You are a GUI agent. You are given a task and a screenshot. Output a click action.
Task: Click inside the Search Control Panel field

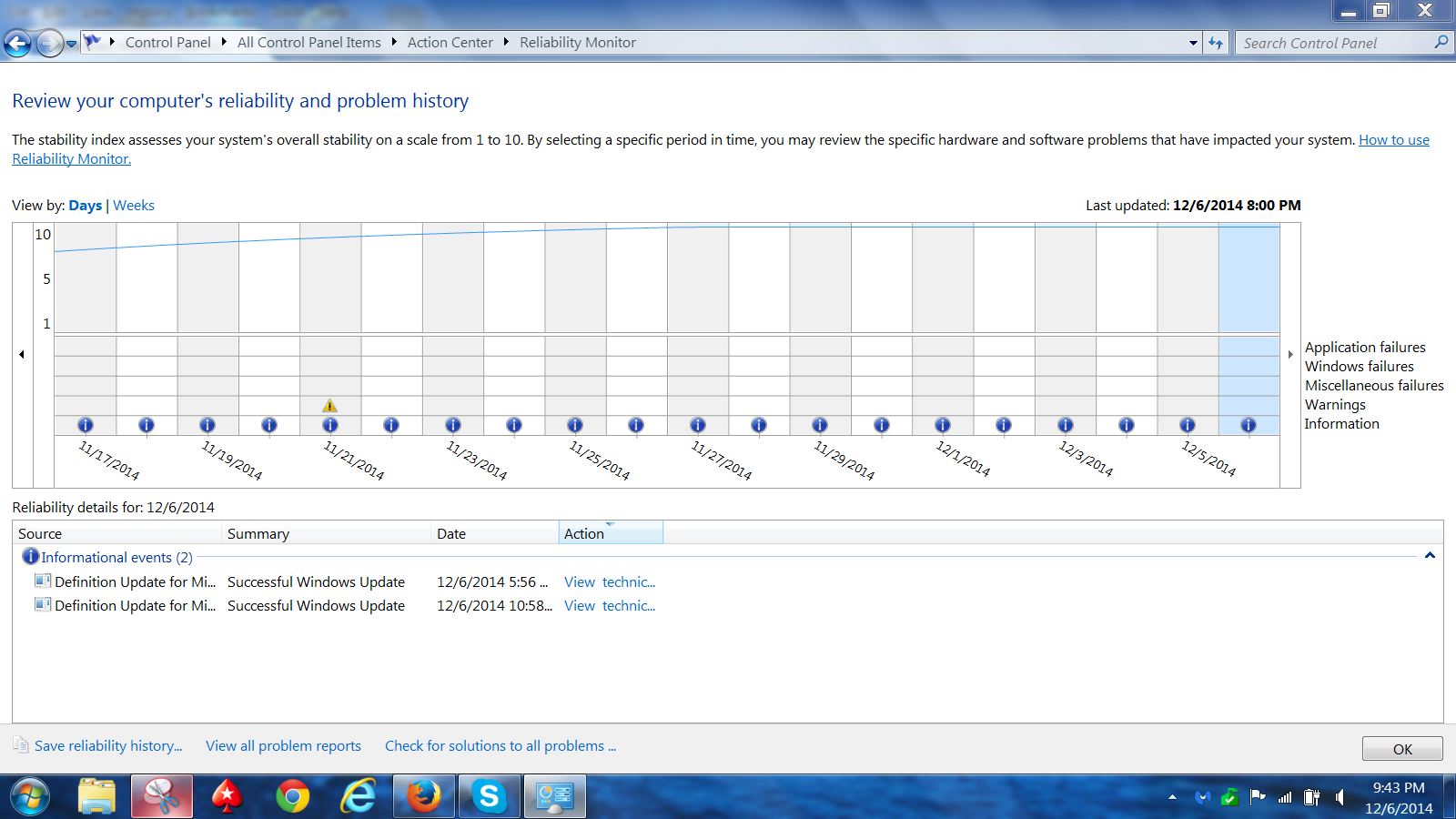coord(1333,43)
